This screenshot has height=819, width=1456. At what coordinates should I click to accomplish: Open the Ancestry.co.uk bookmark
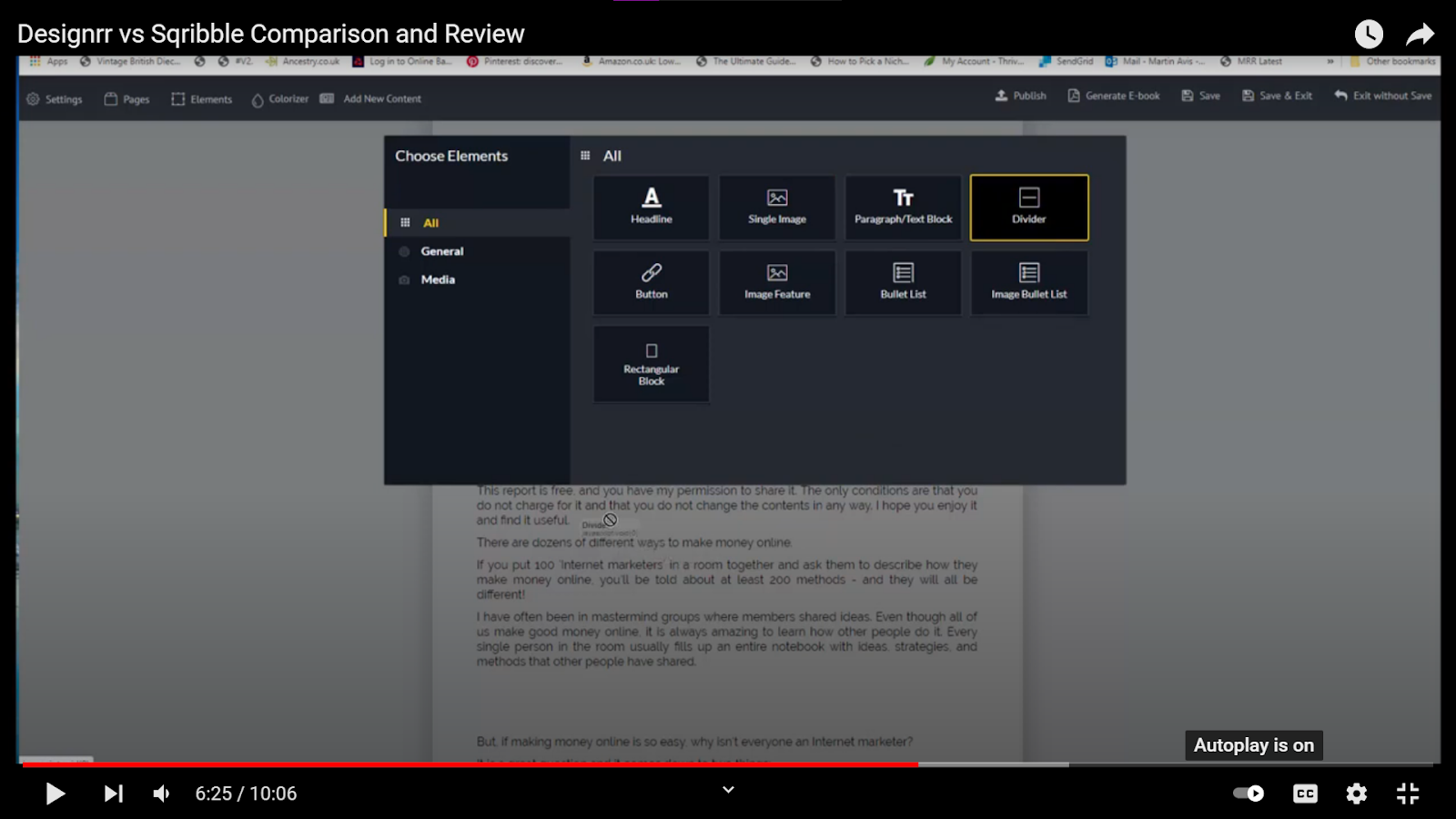pos(303,62)
